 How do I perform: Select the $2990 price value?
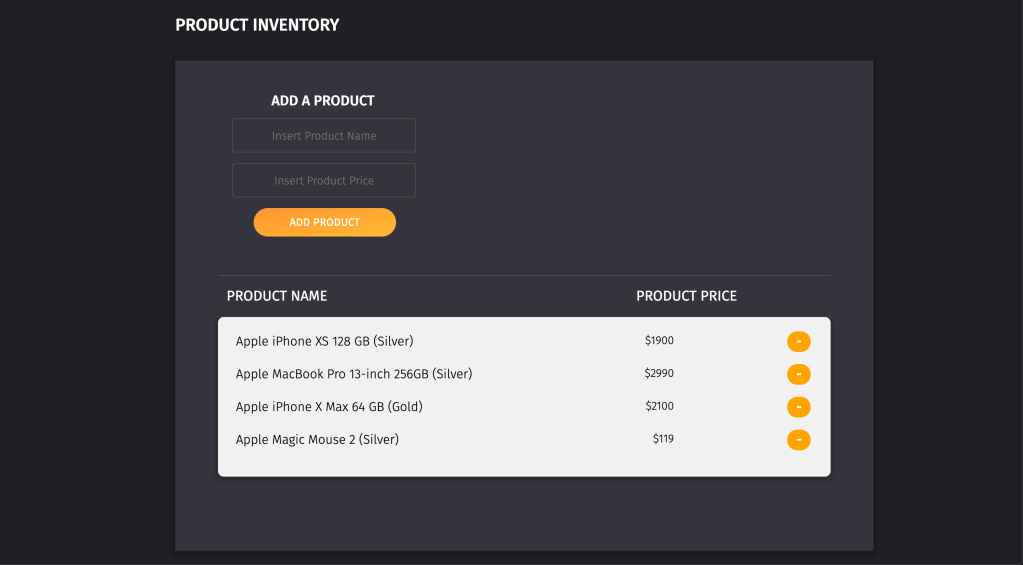coord(659,374)
